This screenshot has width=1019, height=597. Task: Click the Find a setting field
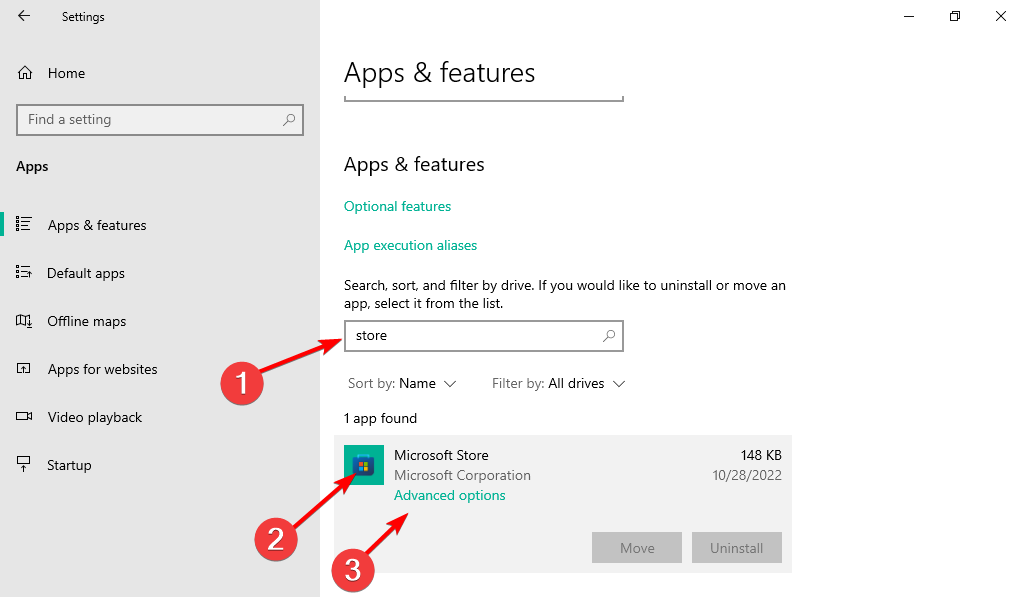160,120
